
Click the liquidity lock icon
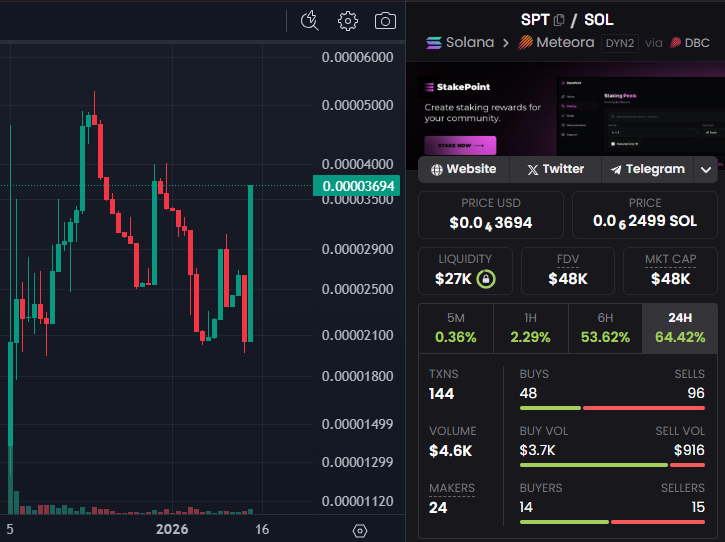(x=486, y=279)
